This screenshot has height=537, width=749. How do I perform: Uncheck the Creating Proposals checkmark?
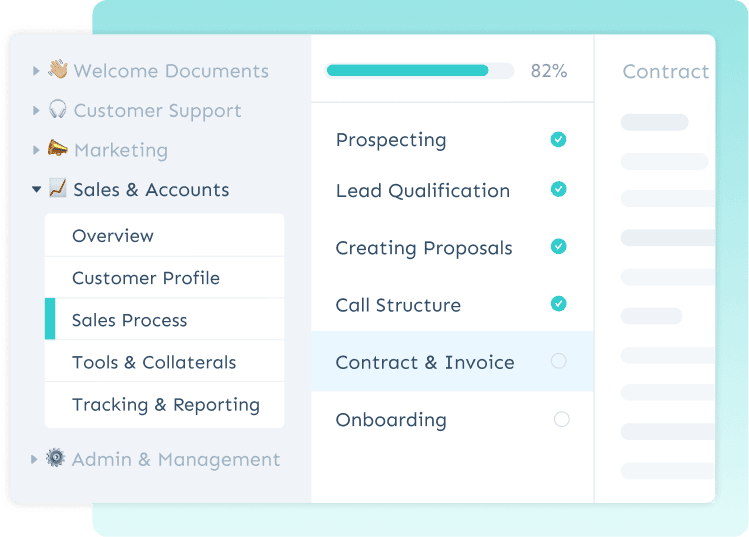[558, 246]
